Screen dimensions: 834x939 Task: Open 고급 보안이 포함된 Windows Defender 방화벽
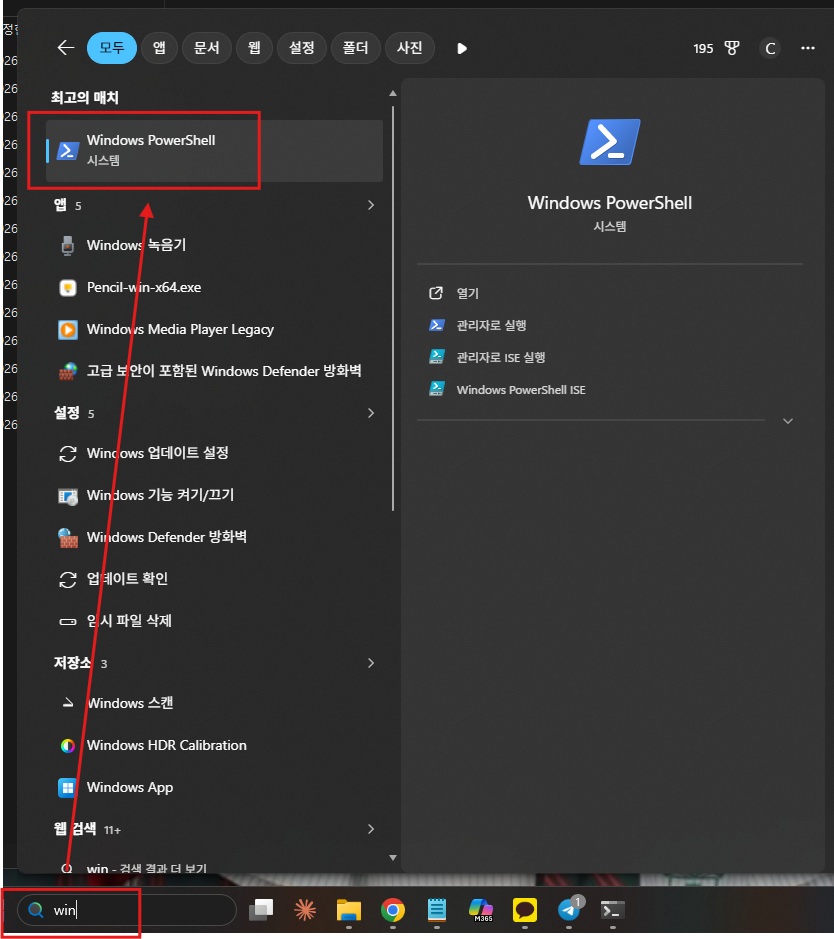214,371
